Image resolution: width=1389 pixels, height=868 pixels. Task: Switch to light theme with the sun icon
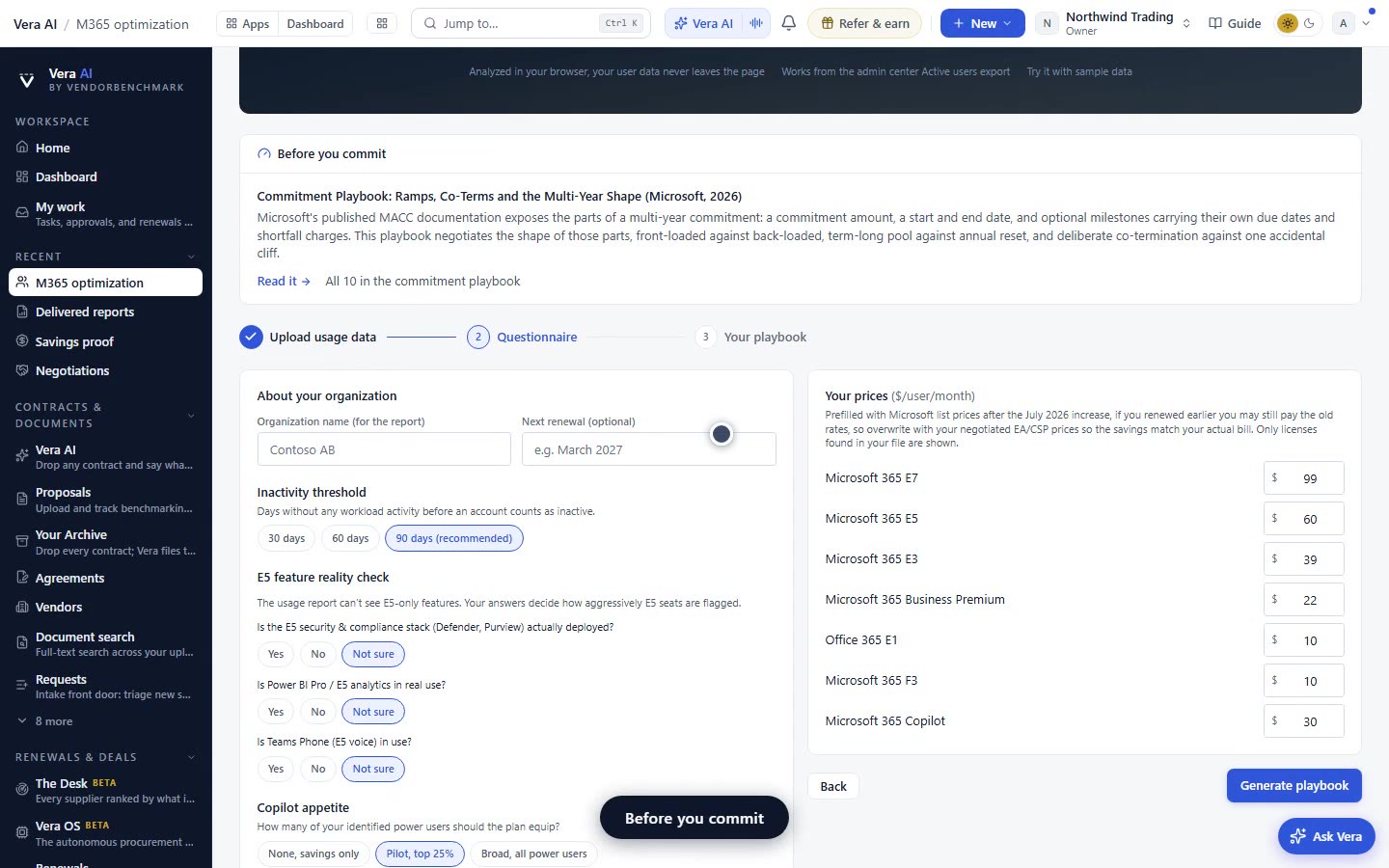(x=1288, y=23)
